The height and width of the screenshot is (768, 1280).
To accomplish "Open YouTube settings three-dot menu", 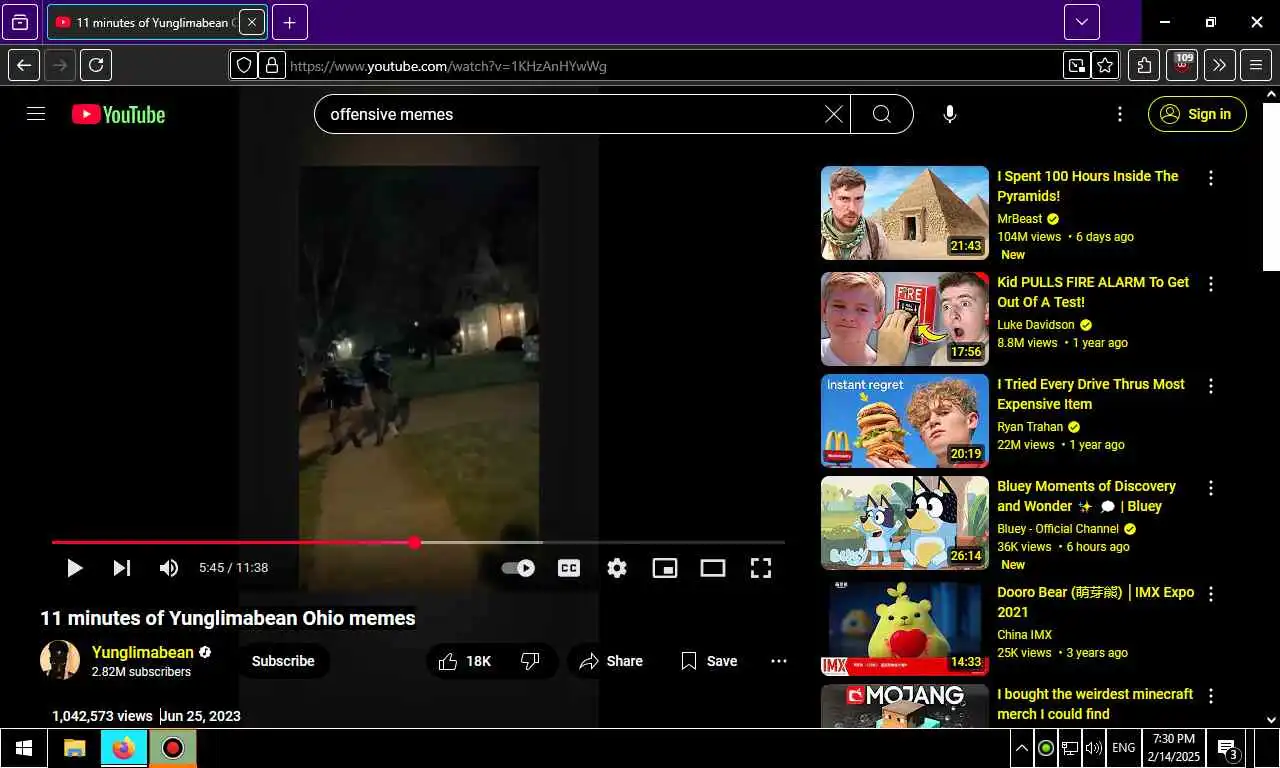I will click(x=1119, y=114).
